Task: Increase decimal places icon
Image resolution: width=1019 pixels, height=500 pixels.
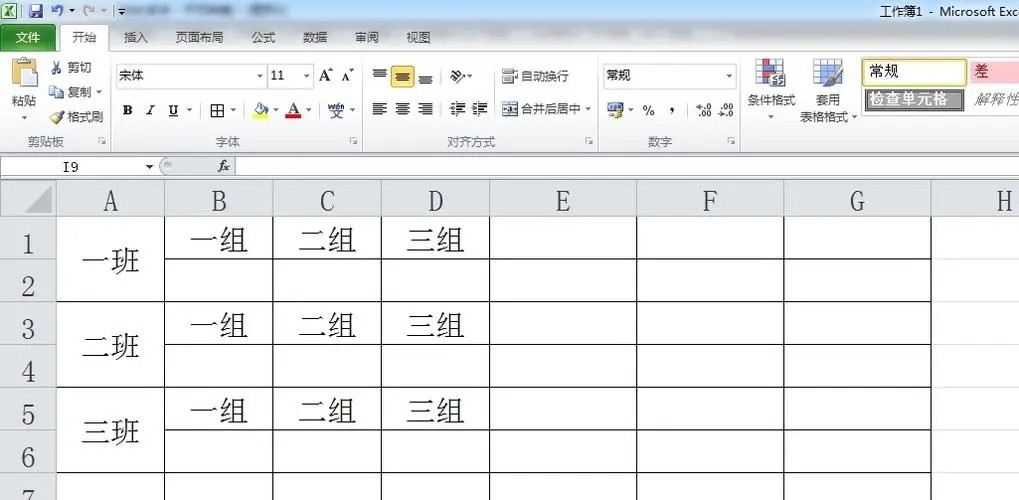Action: (x=704, y=111)
